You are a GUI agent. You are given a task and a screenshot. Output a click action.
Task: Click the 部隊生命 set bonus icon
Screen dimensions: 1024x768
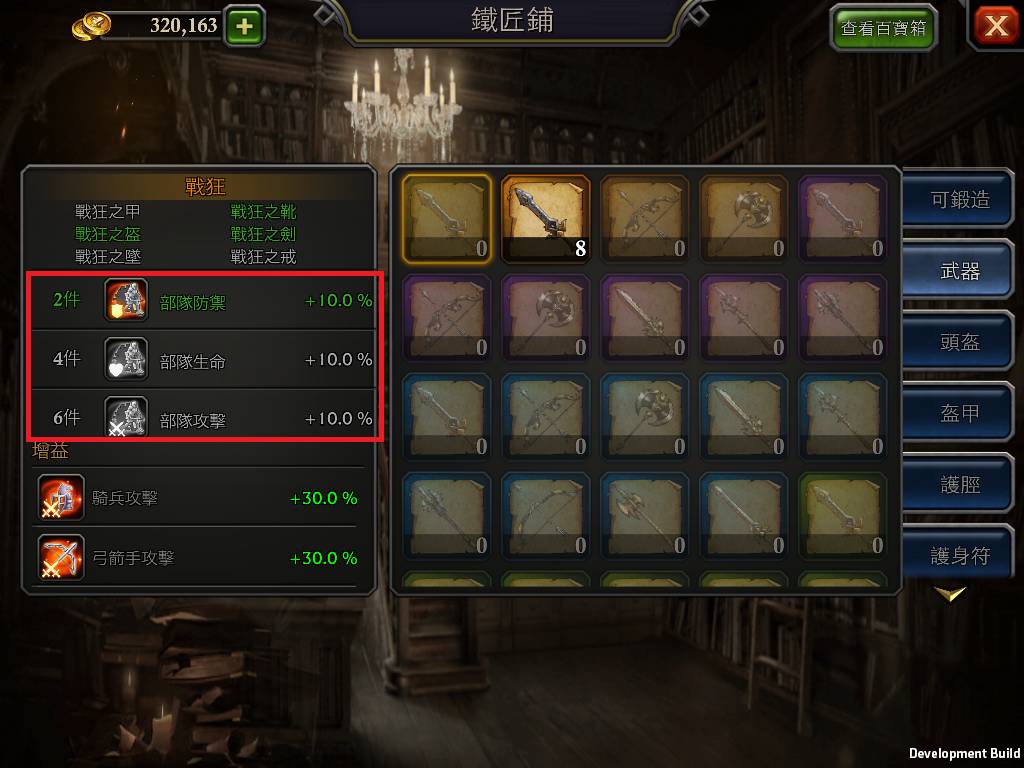pyautogui.click(x=126, y=359)
